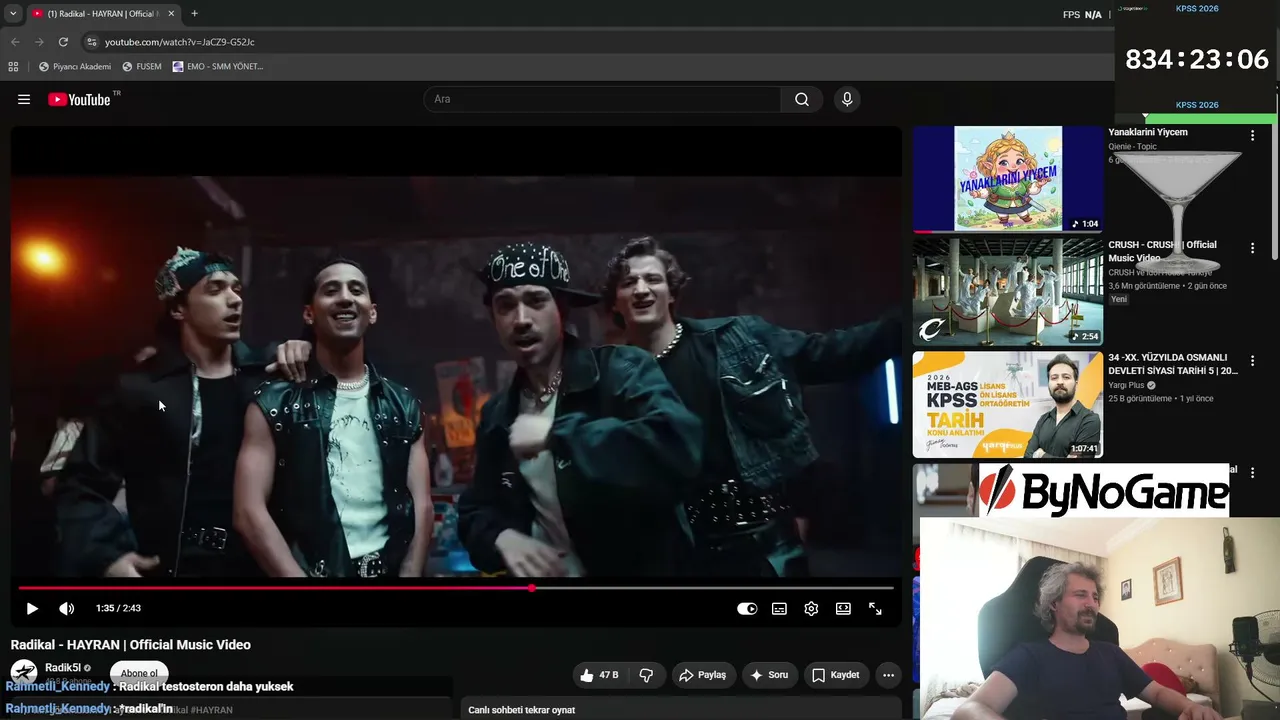Viewport: 1280px width, 720px height.
Task: Play the video with the play button
Action: 32,608
